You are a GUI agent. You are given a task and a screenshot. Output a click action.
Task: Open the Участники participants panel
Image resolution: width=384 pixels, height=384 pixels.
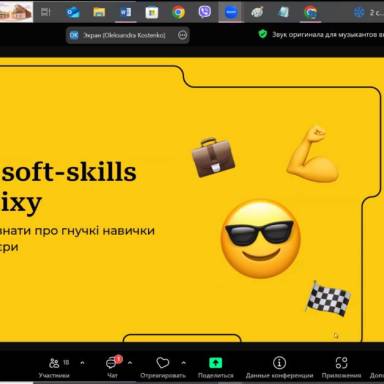coord(54,368)
